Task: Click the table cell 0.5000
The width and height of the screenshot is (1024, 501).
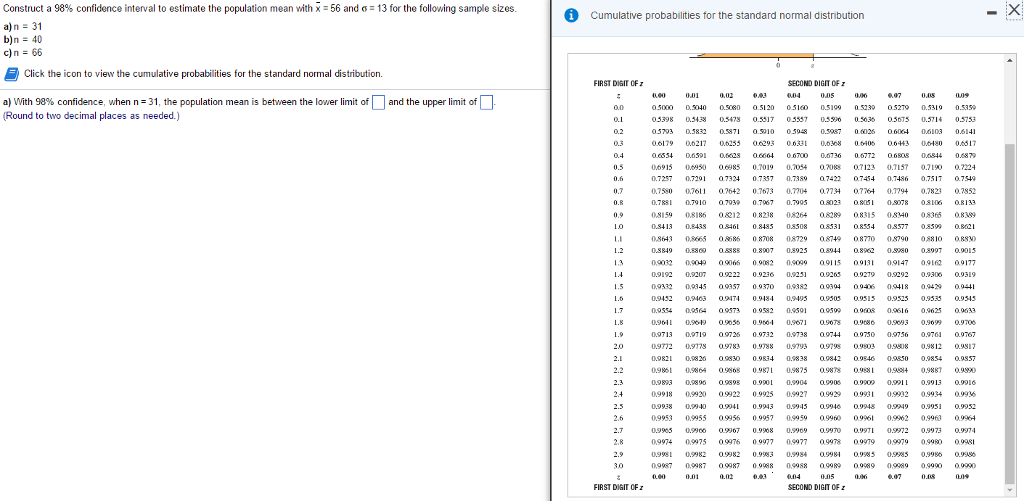Action: coord(662,108)
